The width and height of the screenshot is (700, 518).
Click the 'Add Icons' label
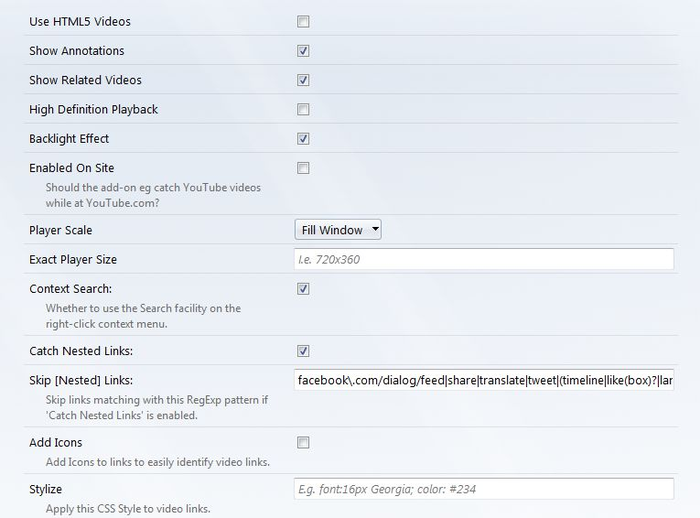tap(56, 443)
